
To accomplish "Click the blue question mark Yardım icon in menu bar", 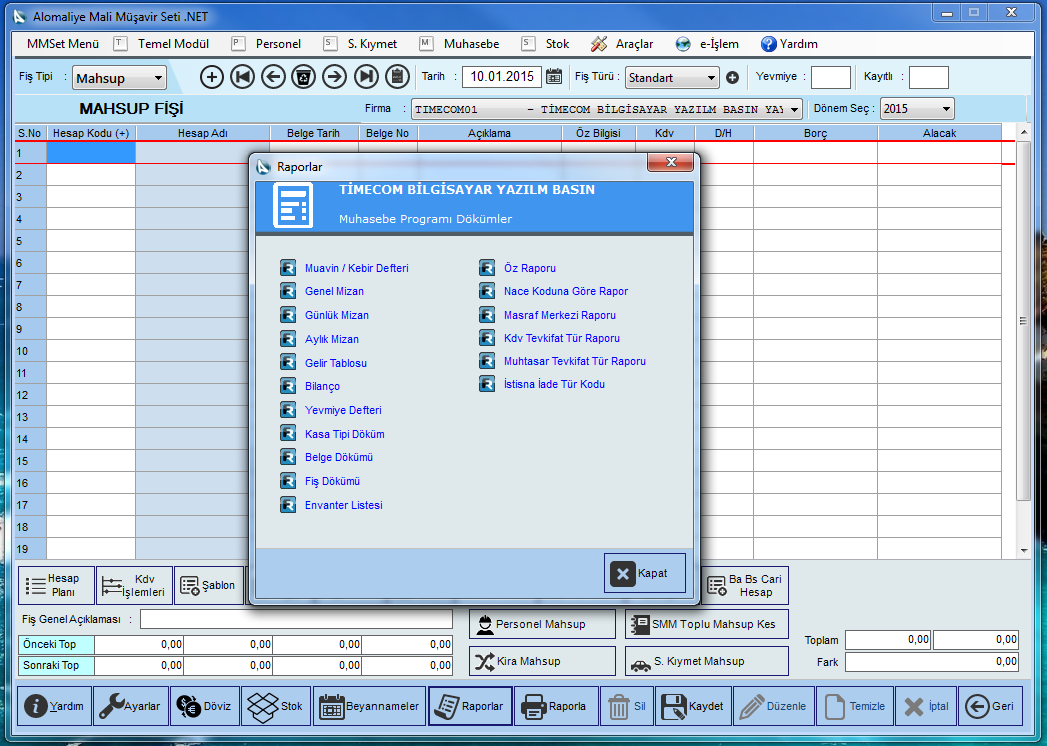I will 769,44.
